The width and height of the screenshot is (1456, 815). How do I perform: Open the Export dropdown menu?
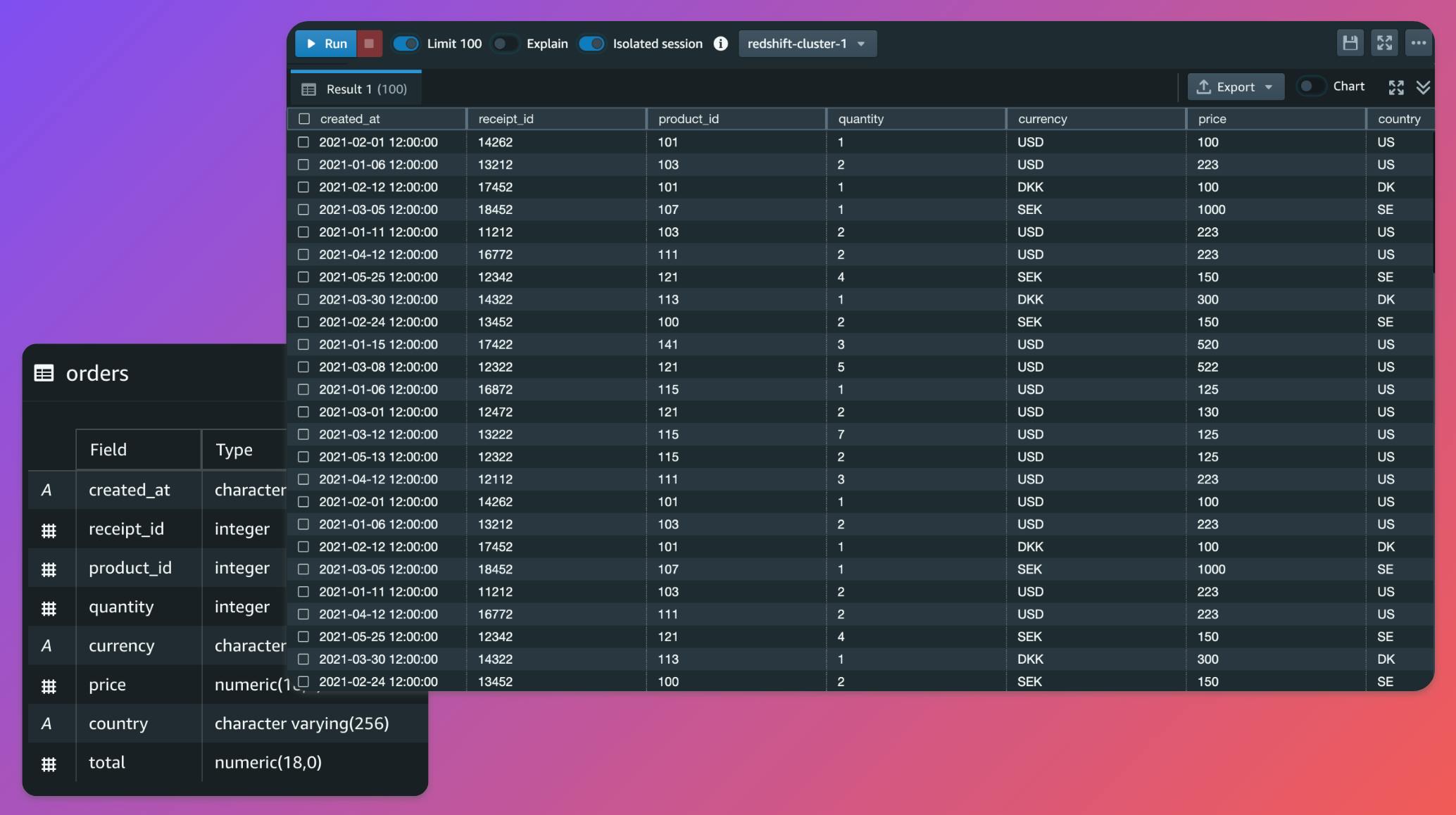tap(1235, 87)
